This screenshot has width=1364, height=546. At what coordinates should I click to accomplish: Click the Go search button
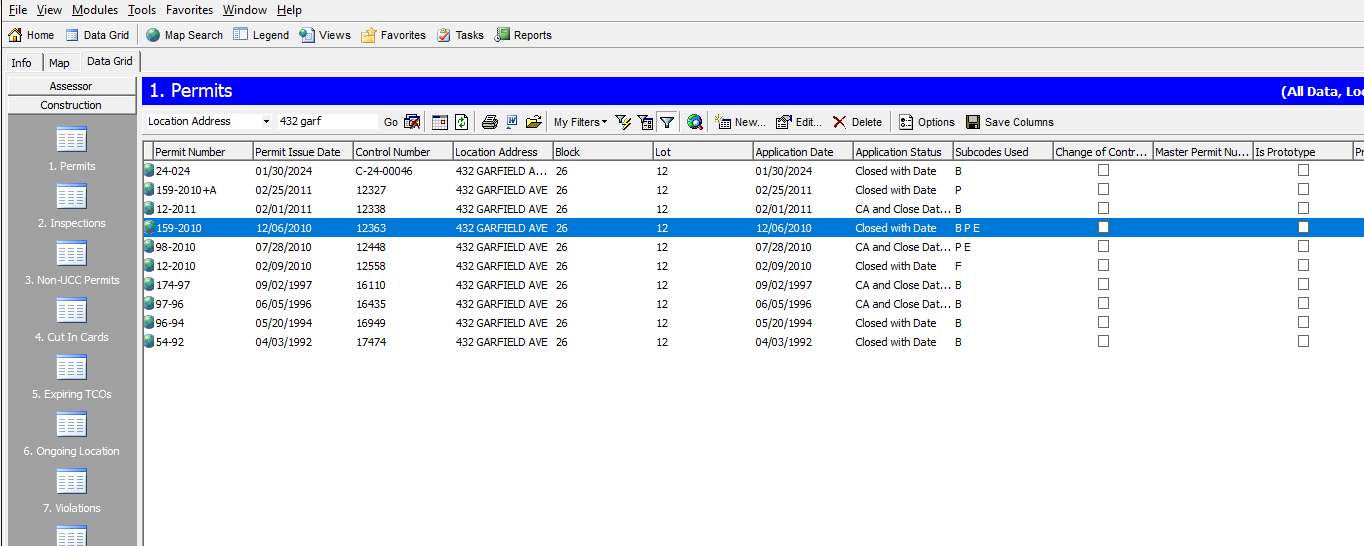tap(391, 122)
